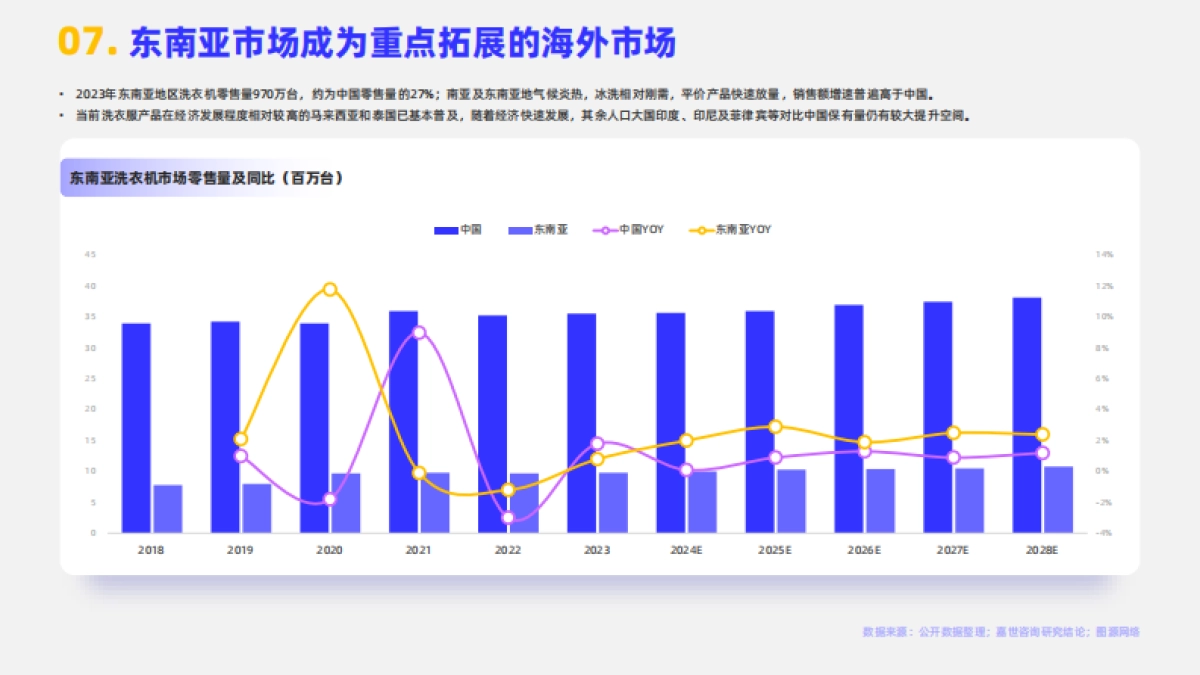This screenshot has width=1200, height=675.
Task: Click the yellow 2020 peak data point
Action: [x=329, y=288]
